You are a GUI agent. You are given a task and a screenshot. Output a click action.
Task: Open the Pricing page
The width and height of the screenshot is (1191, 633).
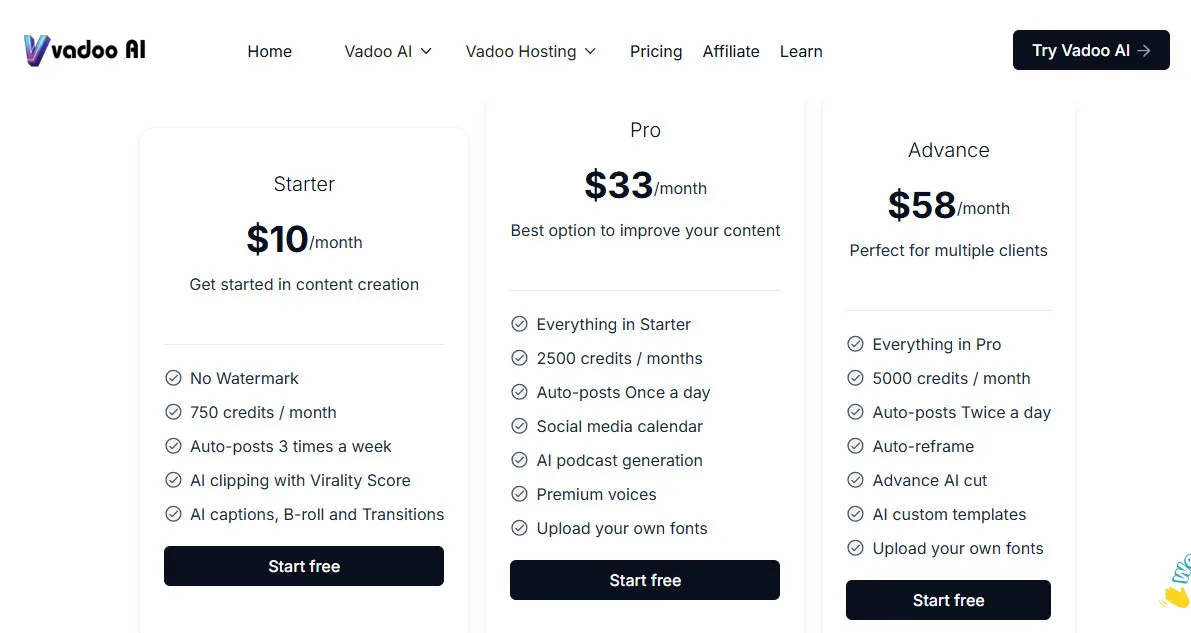pyautogui.click(x=656, y=51)
